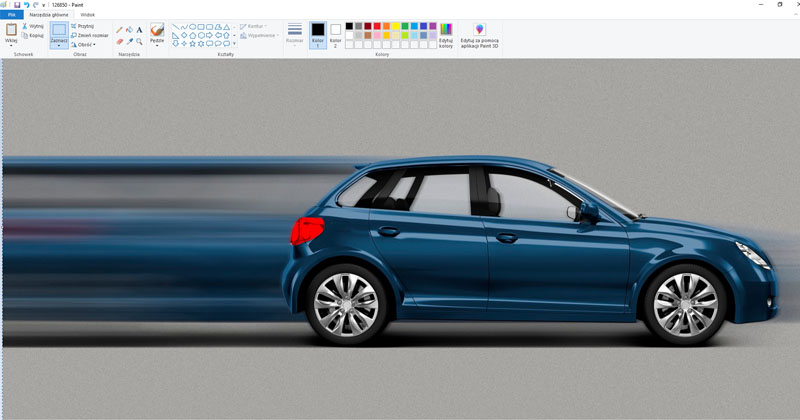Pick the Eraser tool
This screenshot has height=420, width=800.
point(119,42)
